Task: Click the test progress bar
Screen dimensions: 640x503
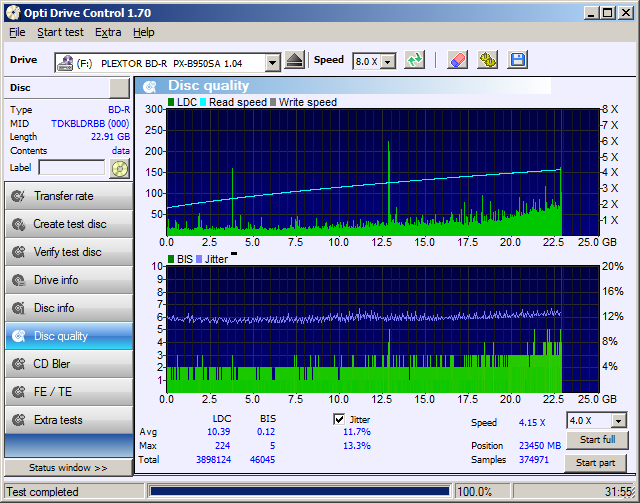Action: (x=300, y=491)
